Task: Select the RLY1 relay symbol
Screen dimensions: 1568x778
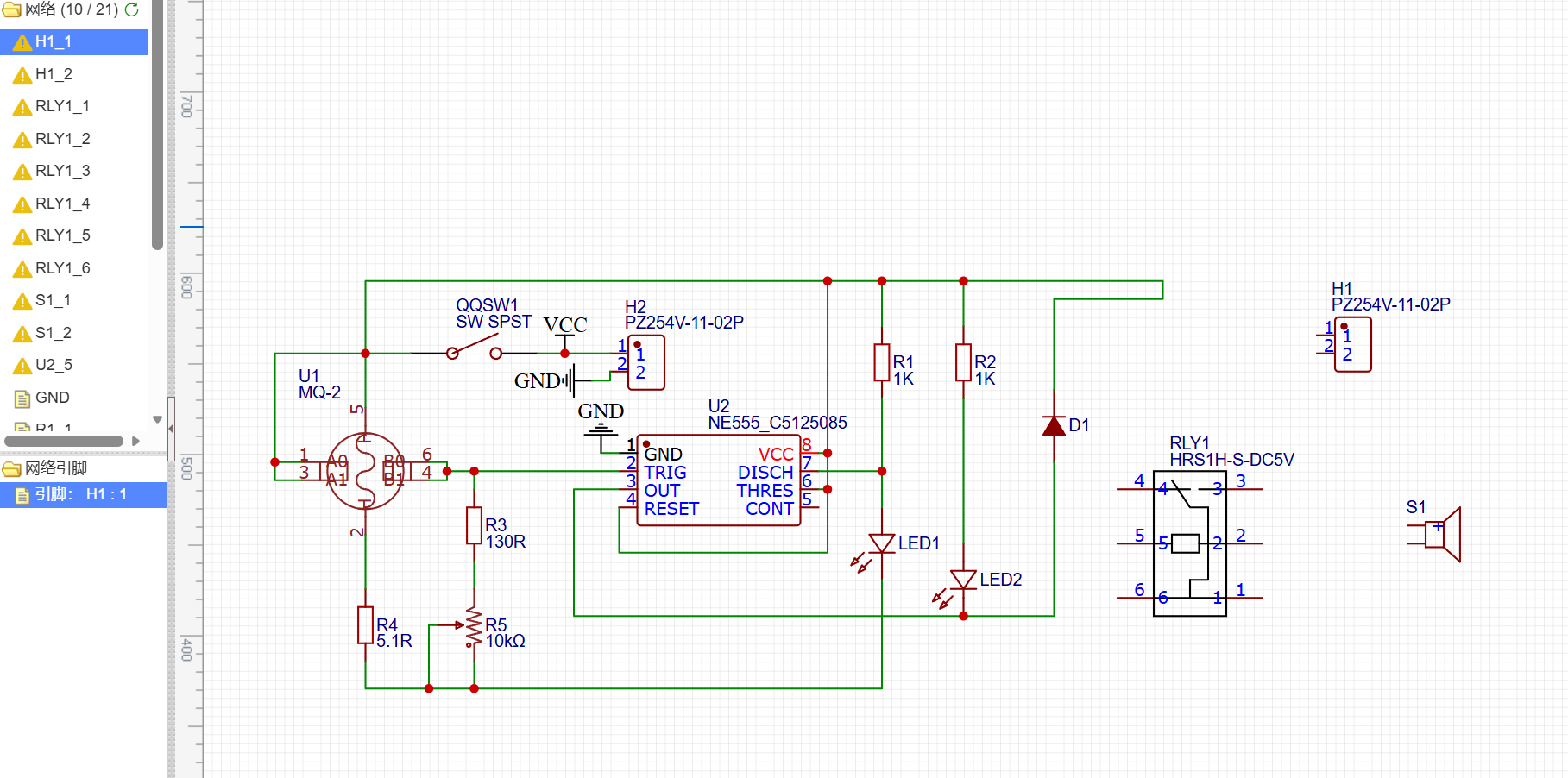Action: click(x=1189, y=543)
